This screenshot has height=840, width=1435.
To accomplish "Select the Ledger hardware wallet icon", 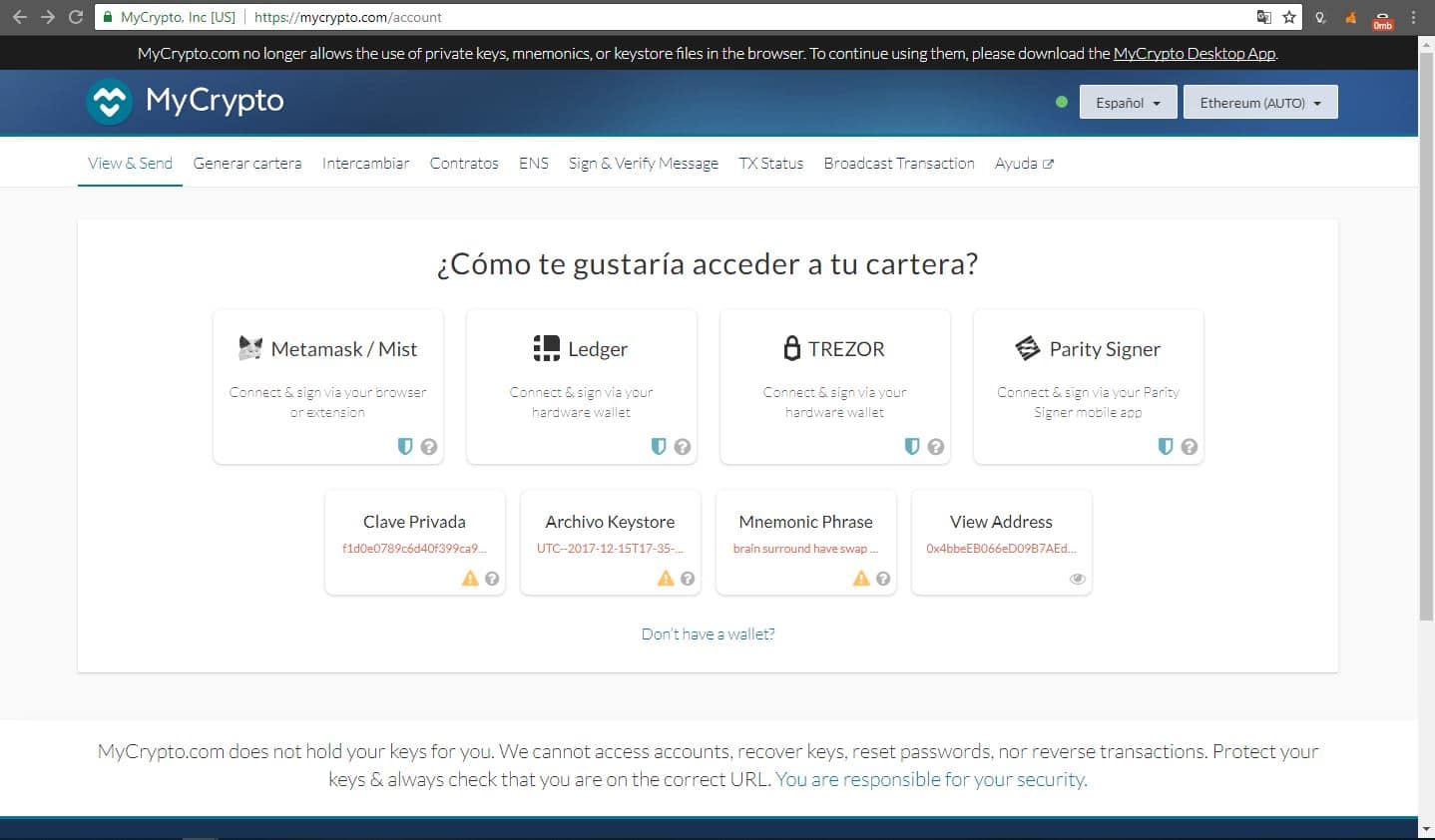I will (x=547, y=347).
